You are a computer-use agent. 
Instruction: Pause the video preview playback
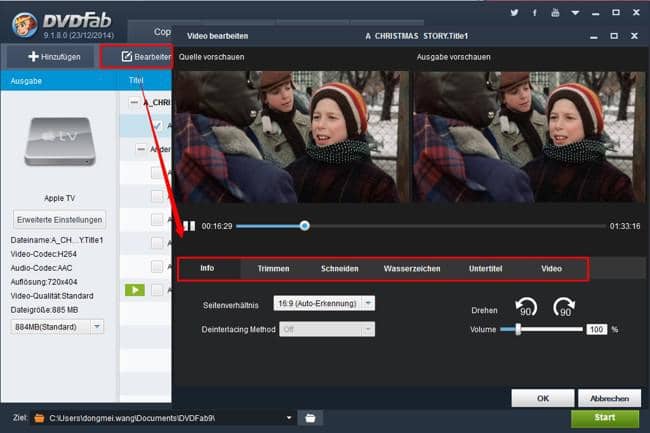pos(189,226)
